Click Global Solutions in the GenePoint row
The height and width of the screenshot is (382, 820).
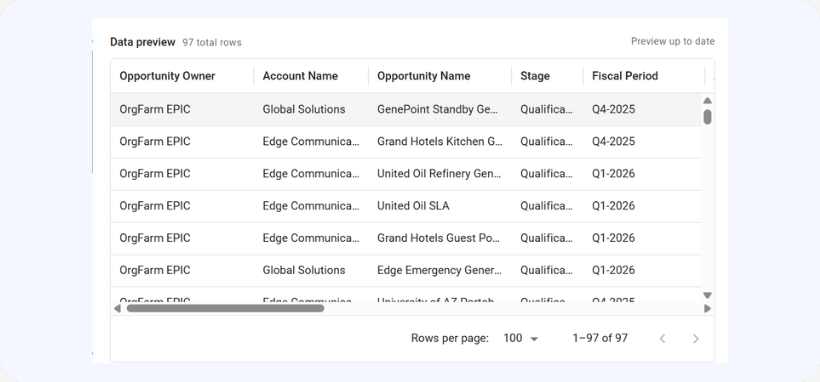click(304, 109)
